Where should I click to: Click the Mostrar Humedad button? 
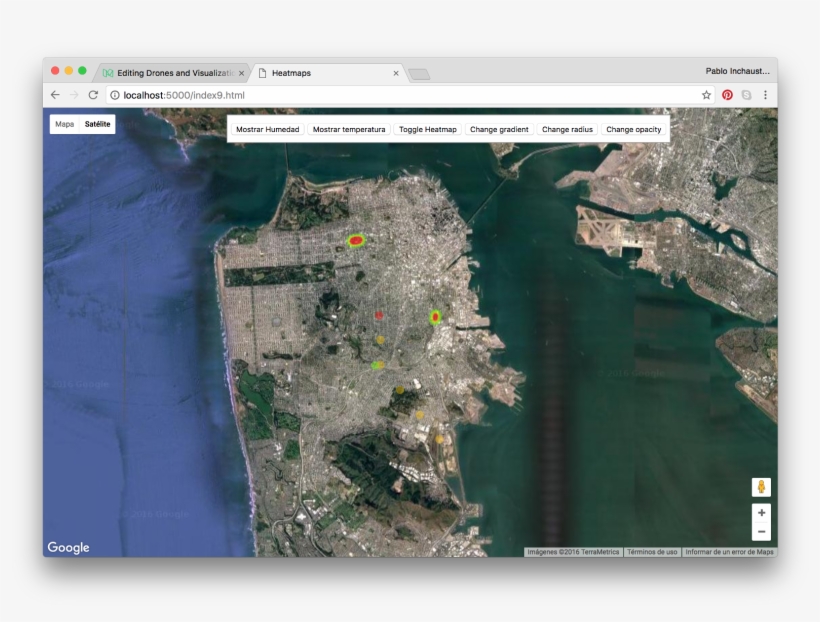click(267, 129)
